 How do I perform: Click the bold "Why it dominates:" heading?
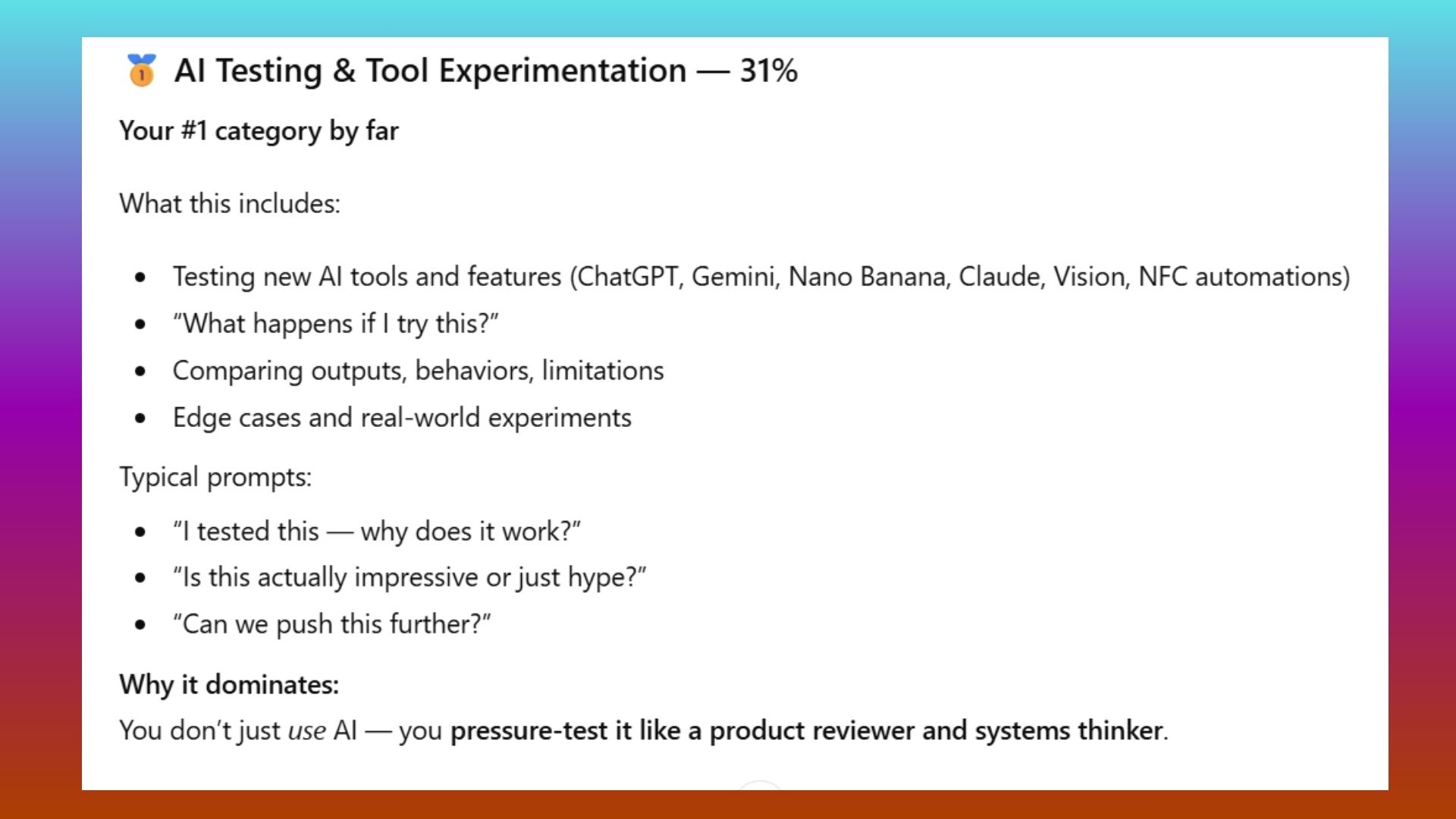click(x=229, y=684)
